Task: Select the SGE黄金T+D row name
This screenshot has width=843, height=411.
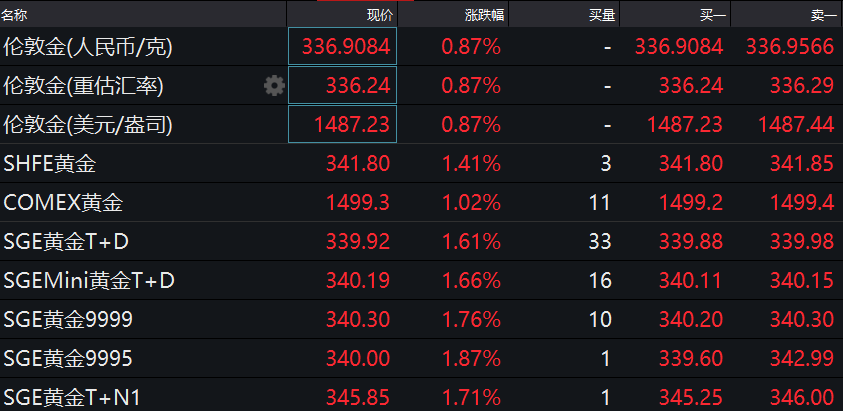Action: point(66,242)
